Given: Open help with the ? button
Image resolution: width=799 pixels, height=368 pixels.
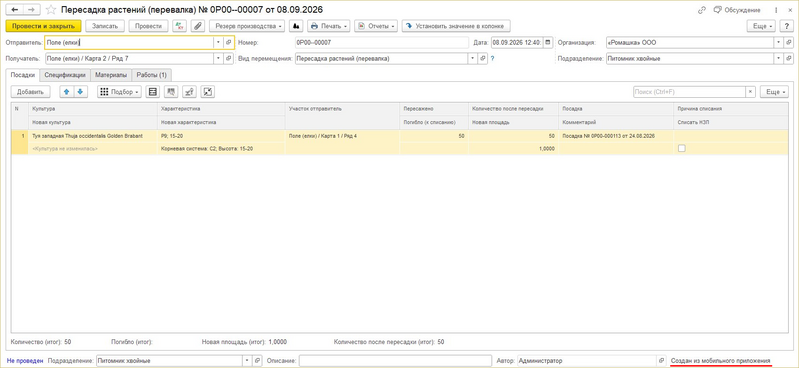Looking at the screenshot, I should click(x=786, y=25).
